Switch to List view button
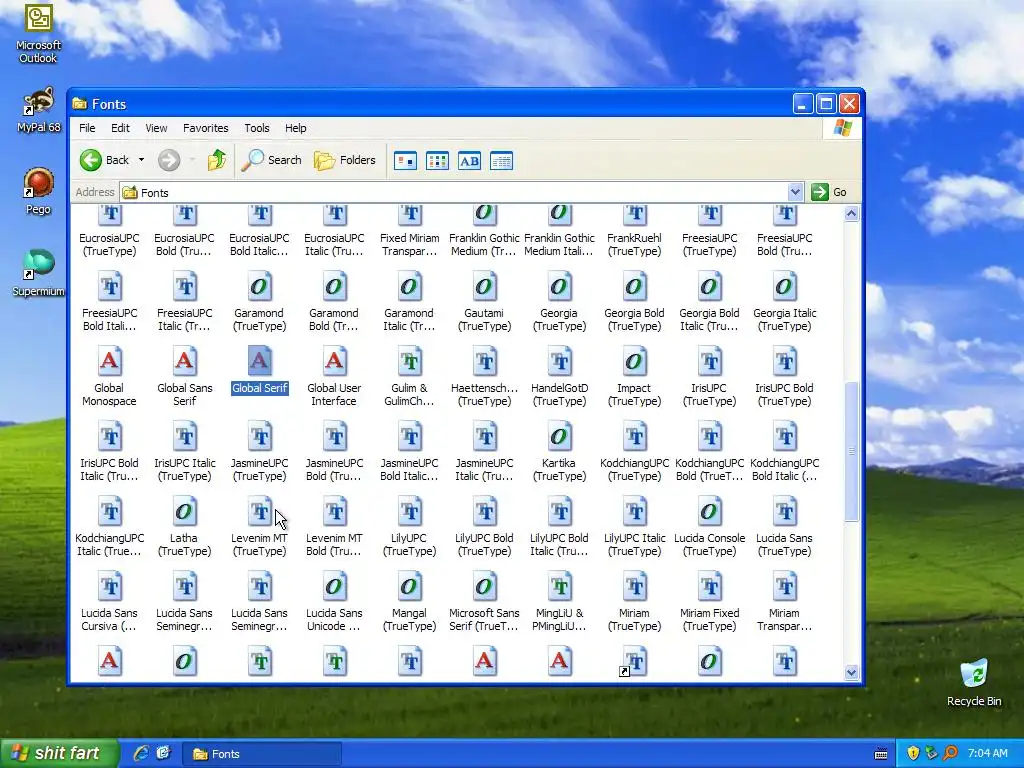Viewport: 1024px width, 768px height. (438, 161)
